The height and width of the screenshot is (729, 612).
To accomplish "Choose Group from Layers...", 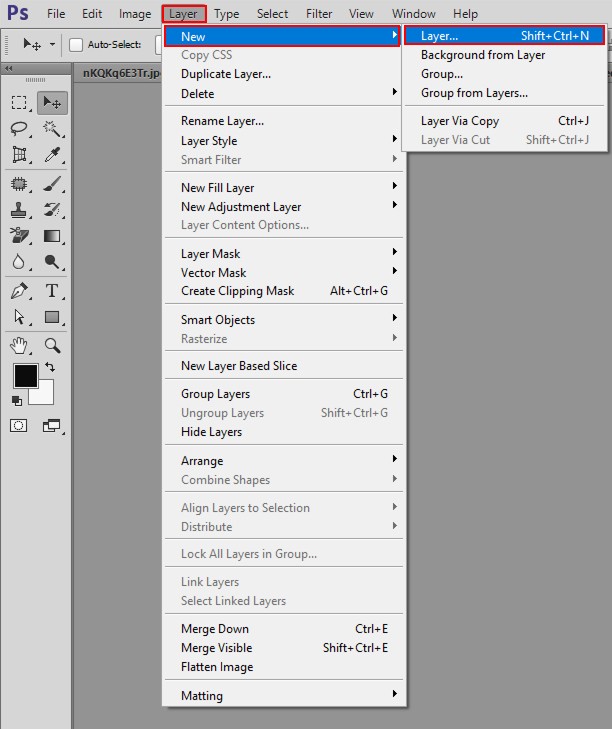I will click(505, 93).
